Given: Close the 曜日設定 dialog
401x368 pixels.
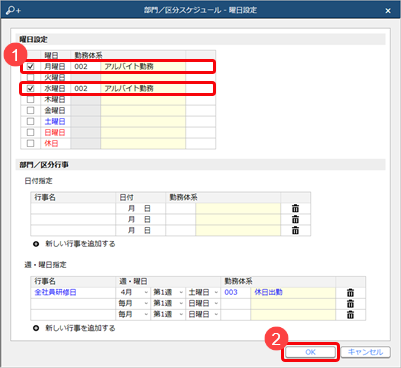Looking at the screenshot, I should [388, 11].
